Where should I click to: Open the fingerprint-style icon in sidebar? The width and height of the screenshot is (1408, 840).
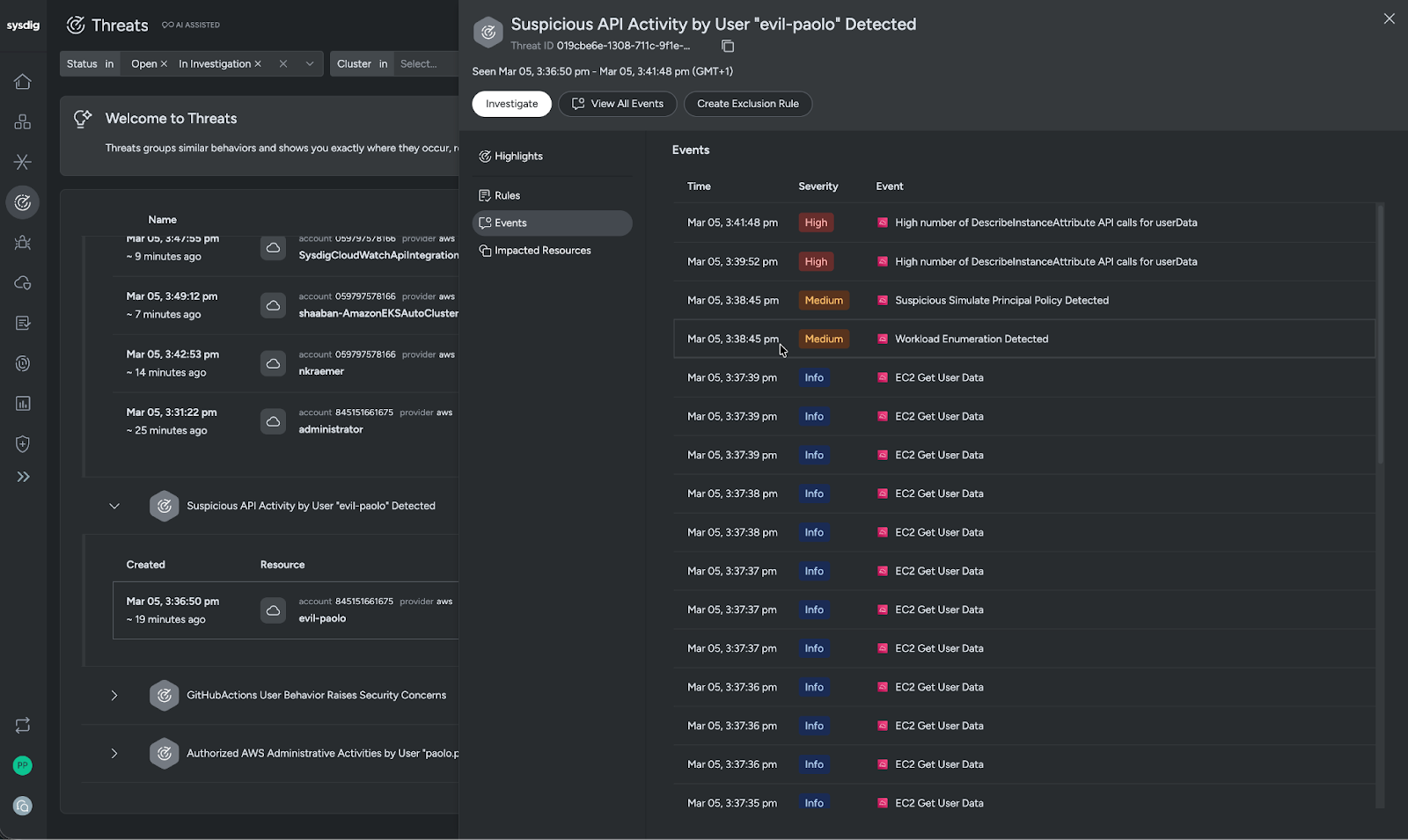(x=23, y=363)
